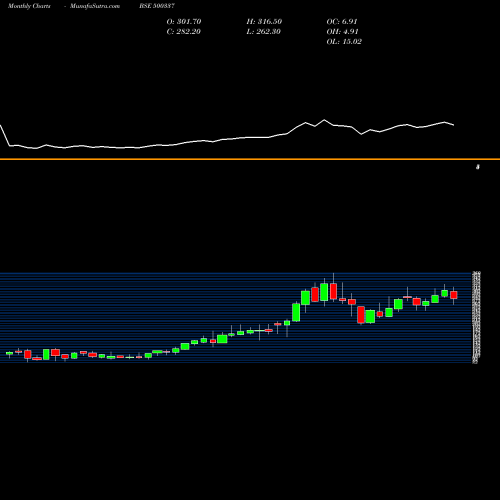Click the low value L: 262.30
The image size is (500, 500).
[x=263, y=32]
